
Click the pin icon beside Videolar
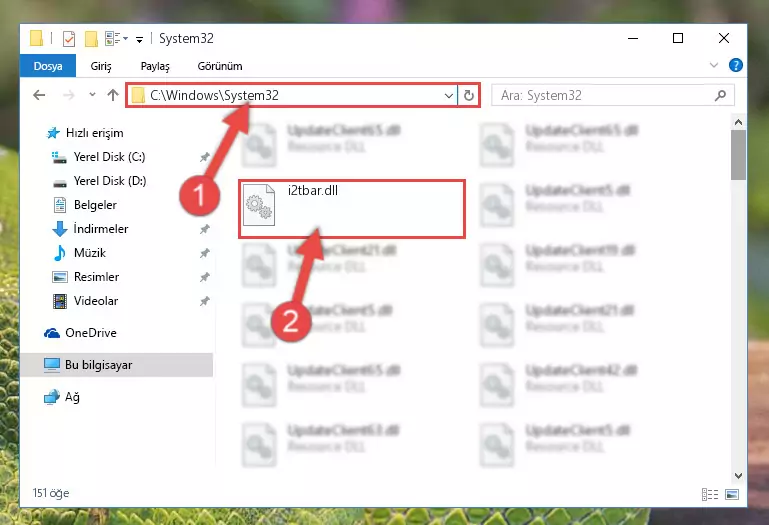pyautogui.click(x=205, y=301)
